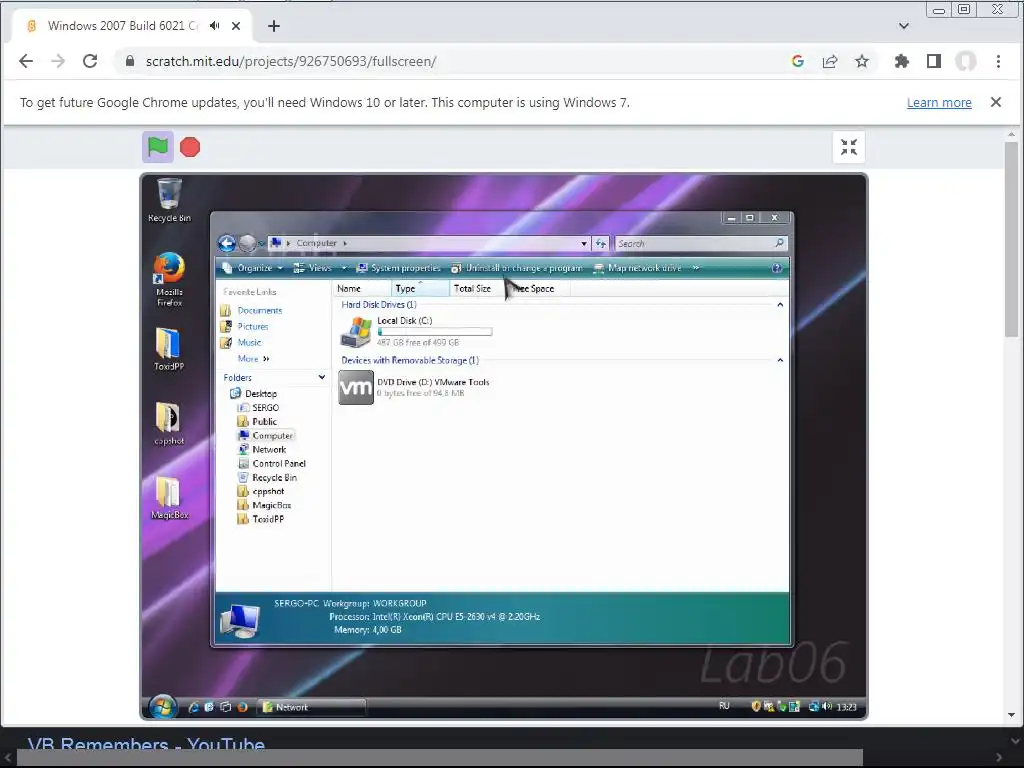
Task: Click the taskbar volume icon
Action: [827, 707]
